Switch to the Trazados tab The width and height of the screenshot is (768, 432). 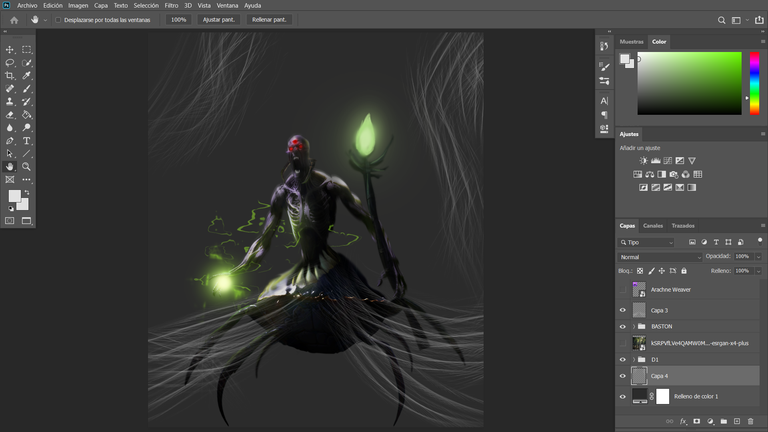(x=683, y=226)
